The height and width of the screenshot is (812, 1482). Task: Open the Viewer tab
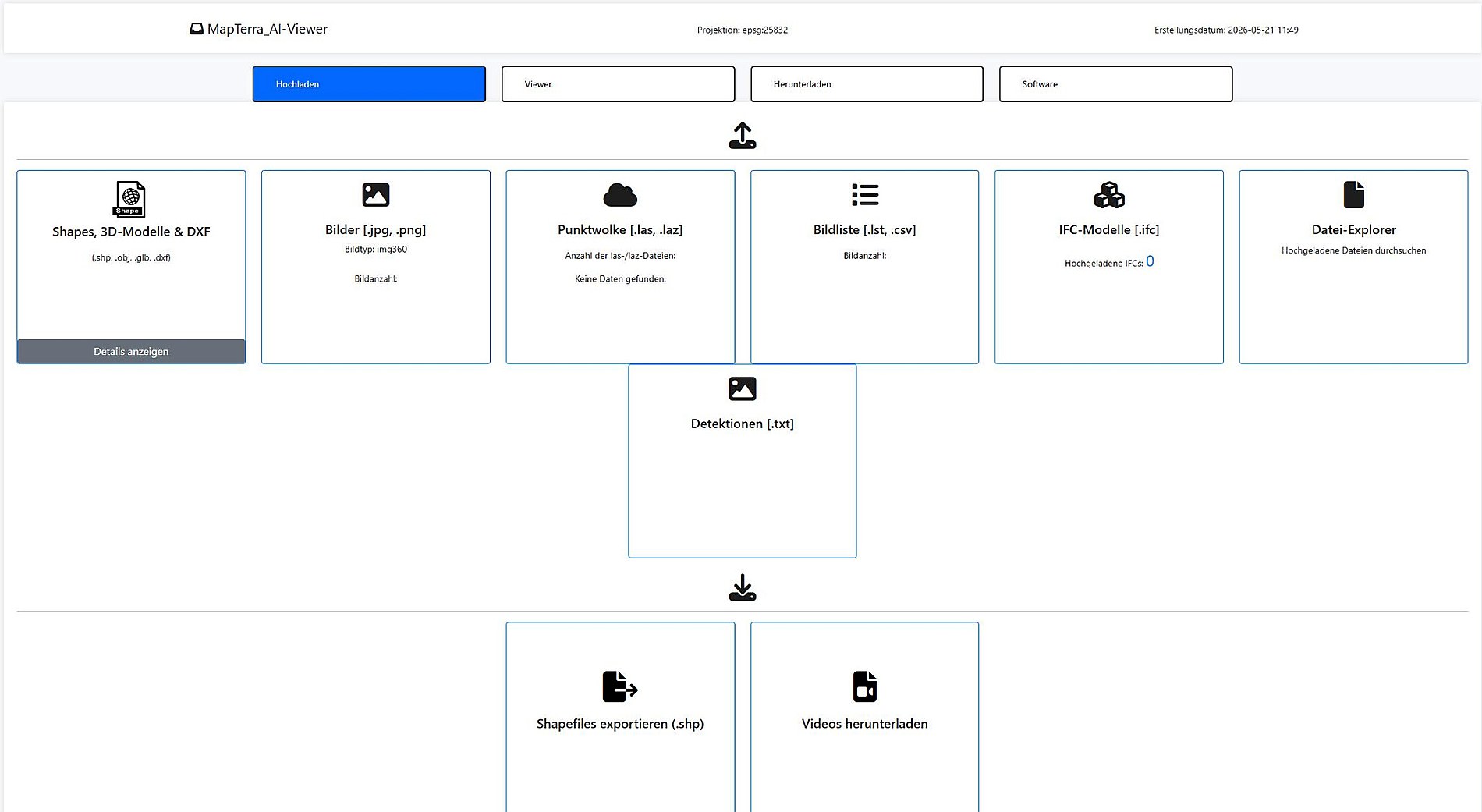pyautogui.click(x=618, y=83)
